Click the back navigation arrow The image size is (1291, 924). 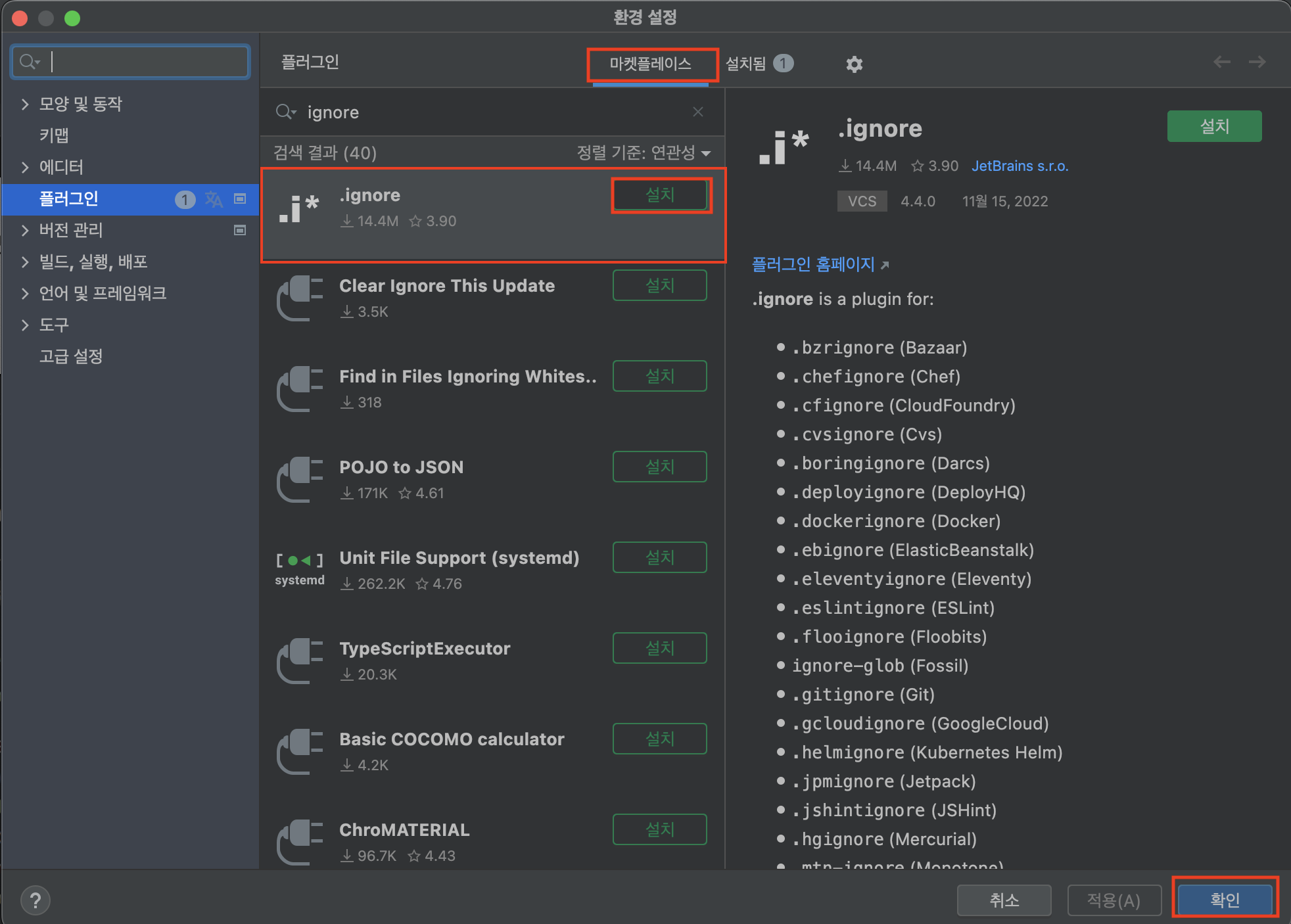(x=1221, y=62)
